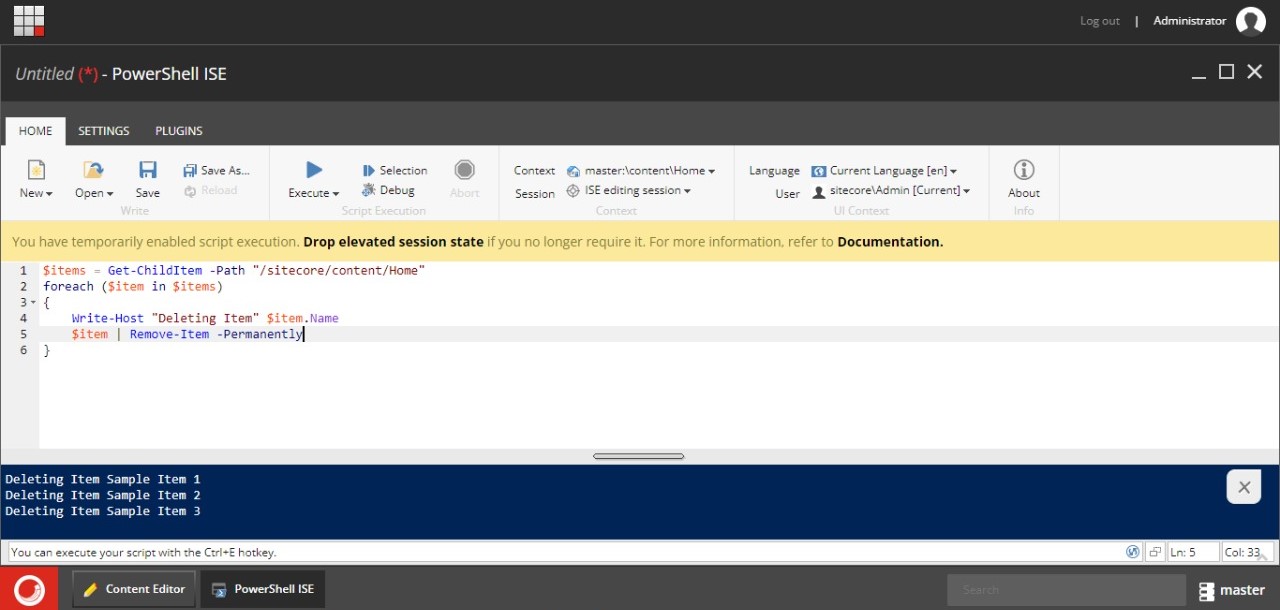1280x610 pixels.
Task: Click output line Deleting Item Sample Item 2
Action: (x=103, y=495)
